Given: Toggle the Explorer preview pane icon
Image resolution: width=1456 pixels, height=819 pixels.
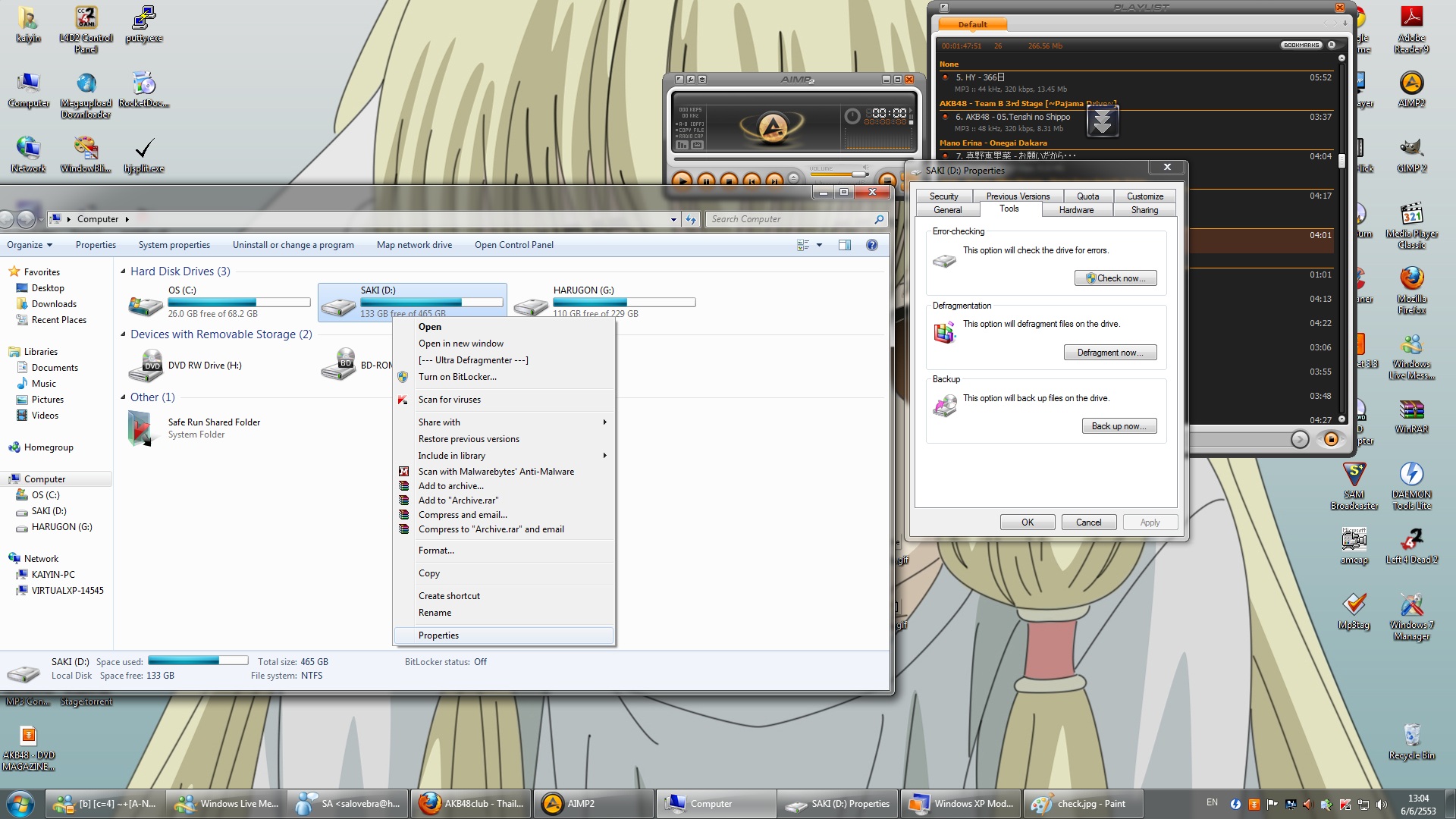Looking at the screenshot, I should [845, 245].
